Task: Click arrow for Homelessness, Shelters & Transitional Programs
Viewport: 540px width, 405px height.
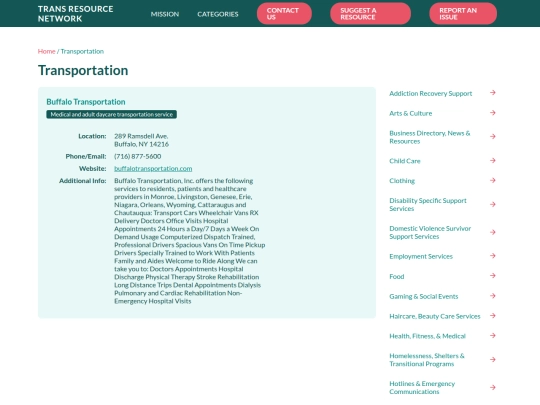Action: point(493,359)
